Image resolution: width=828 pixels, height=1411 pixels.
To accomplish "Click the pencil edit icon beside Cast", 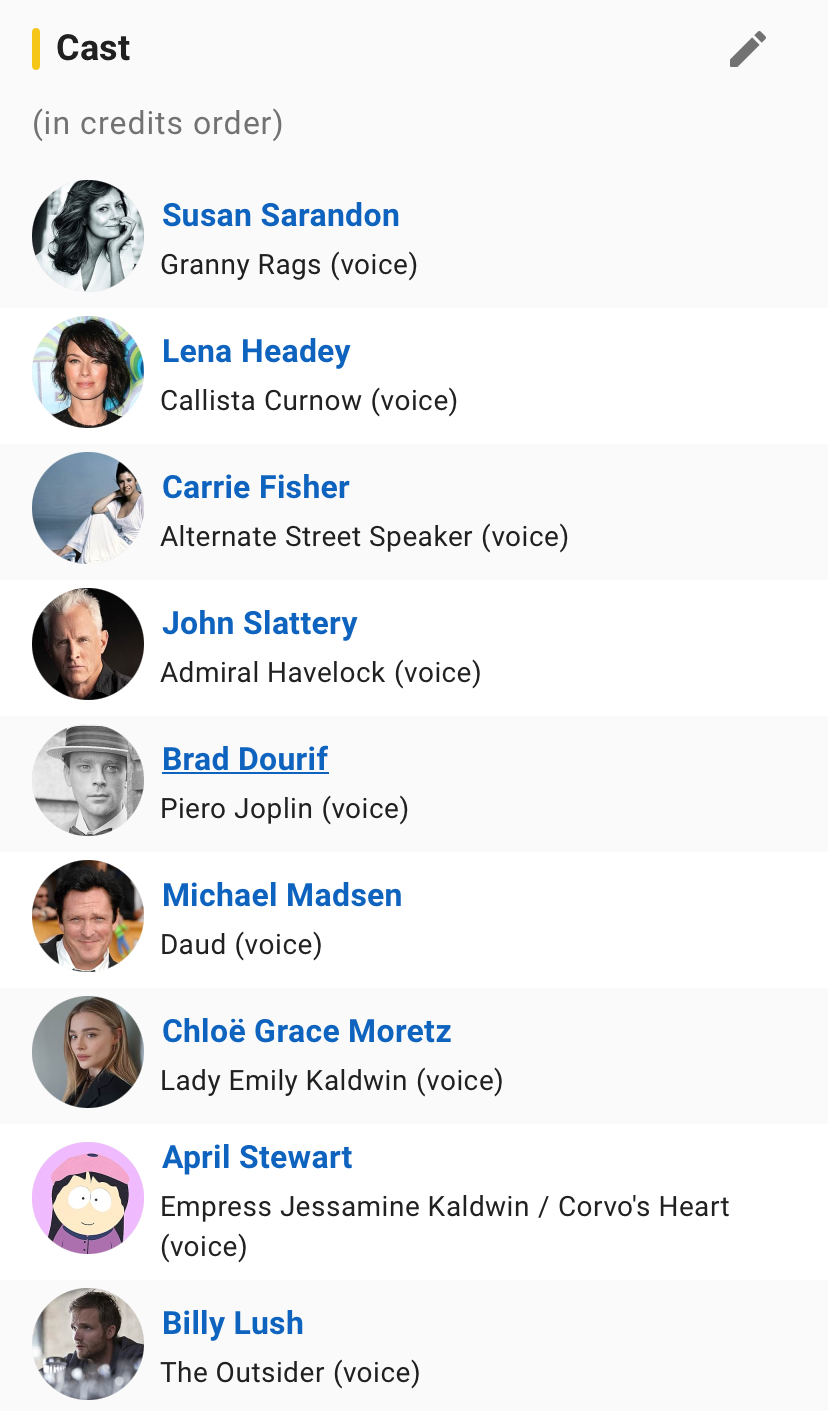I will coord(748,49).
